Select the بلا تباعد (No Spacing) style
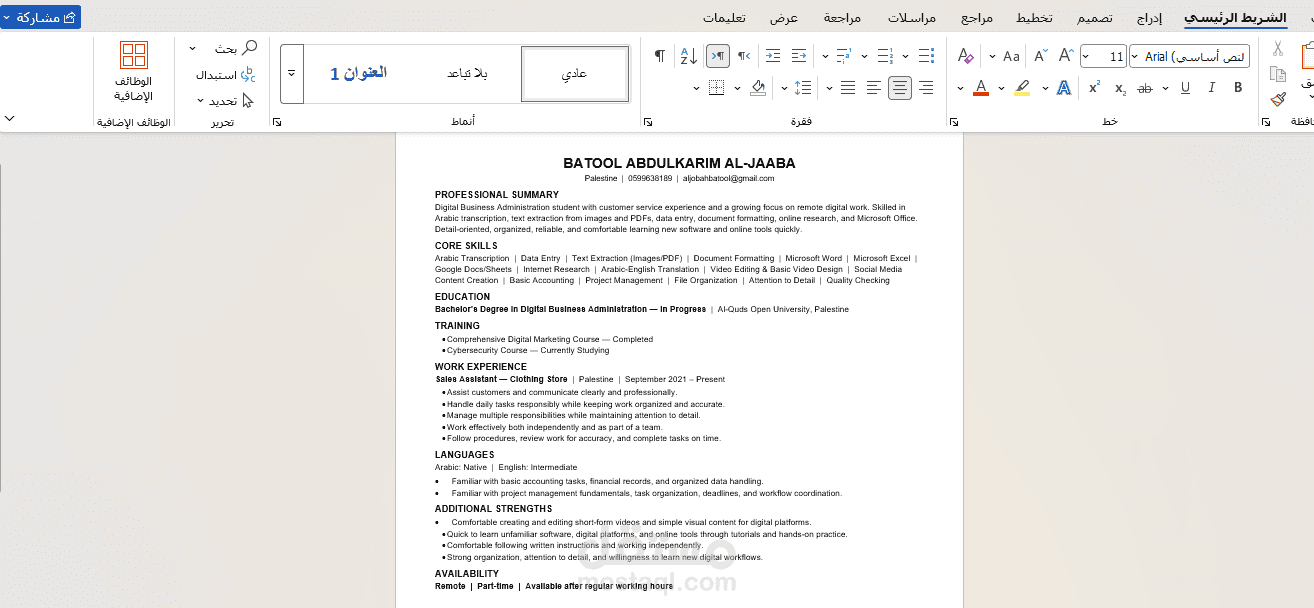The width and height of the screenshot is (1314, 608). coord(467,73)
